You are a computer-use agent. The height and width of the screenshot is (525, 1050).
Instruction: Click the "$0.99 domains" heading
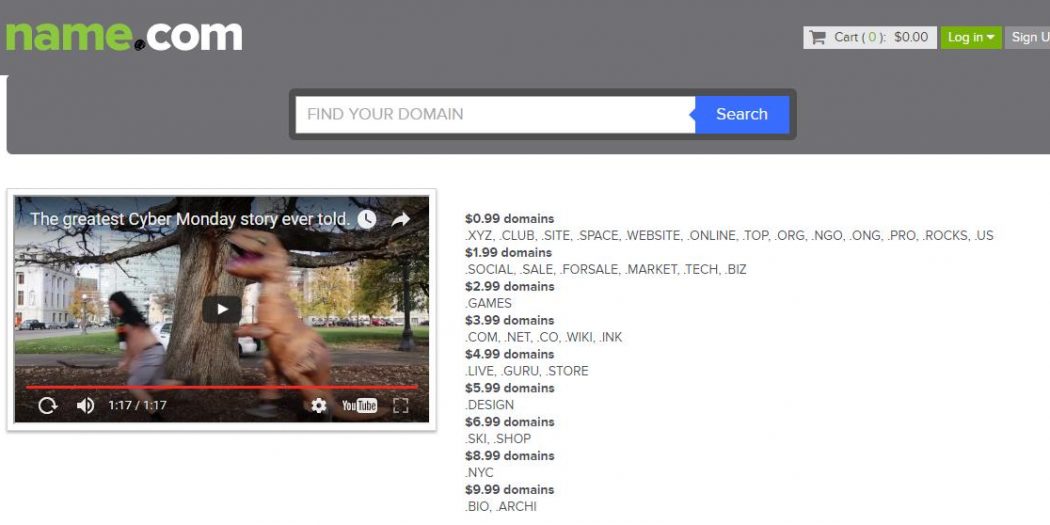point(510,219)
